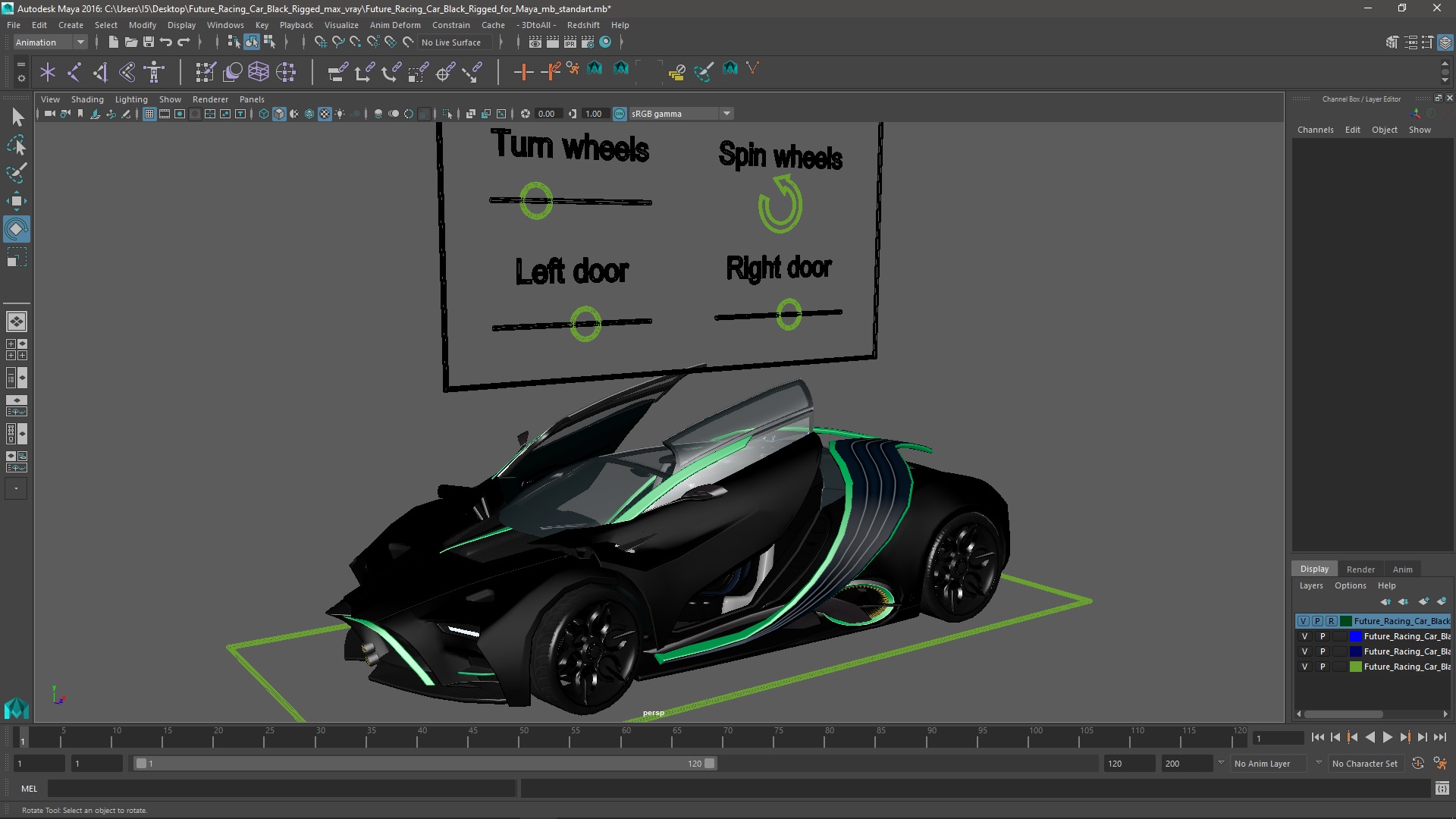
Task: Click the Parent constraint shelf icon
Action: pyautogui.click(x=337, y=72)
